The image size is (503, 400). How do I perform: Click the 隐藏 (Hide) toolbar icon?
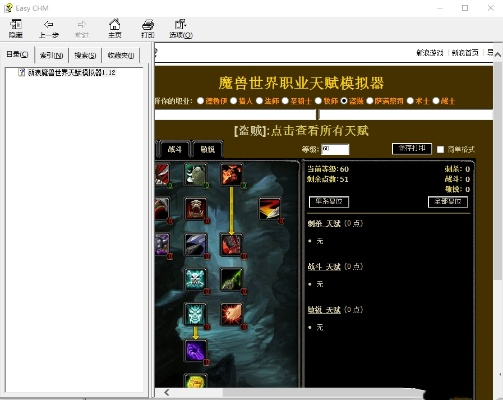[16, 25]
